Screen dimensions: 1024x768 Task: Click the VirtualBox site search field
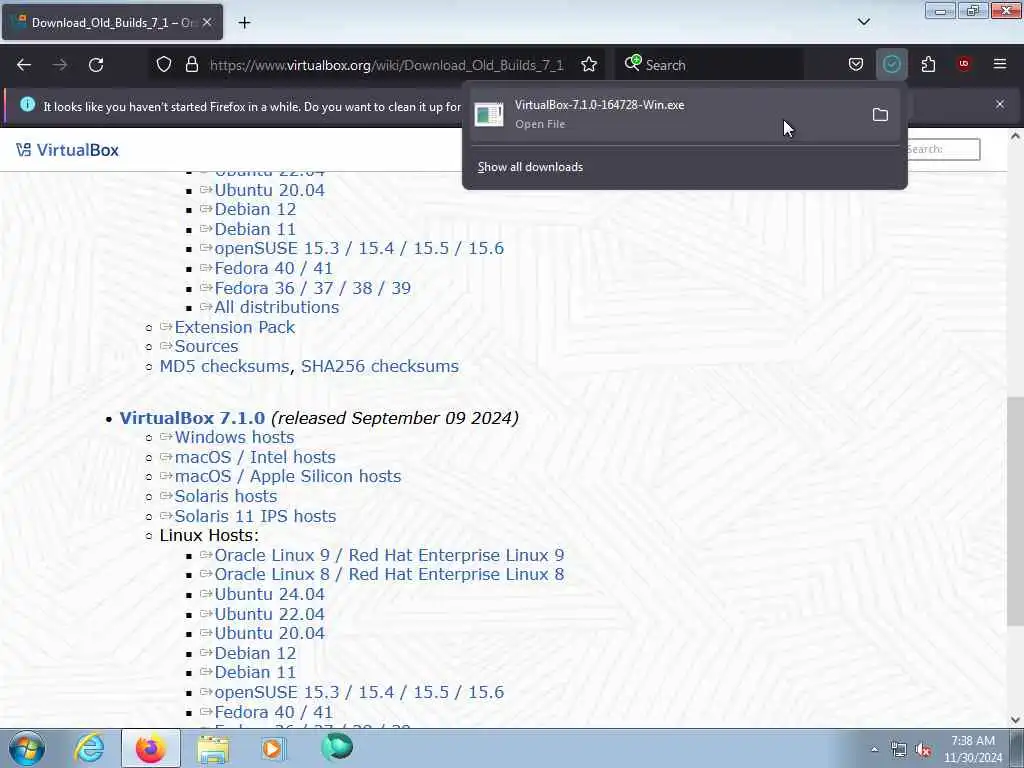[x=943, y=149]
